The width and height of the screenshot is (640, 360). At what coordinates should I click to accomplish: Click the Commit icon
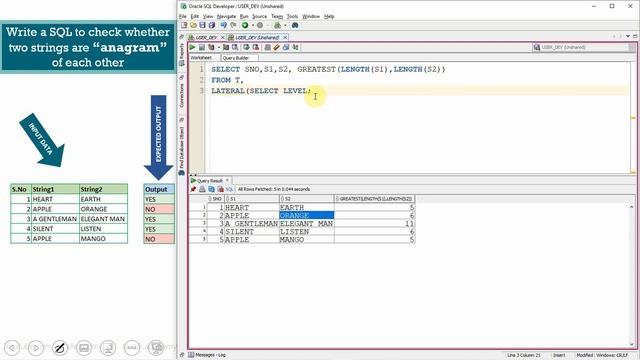[246, 47]
